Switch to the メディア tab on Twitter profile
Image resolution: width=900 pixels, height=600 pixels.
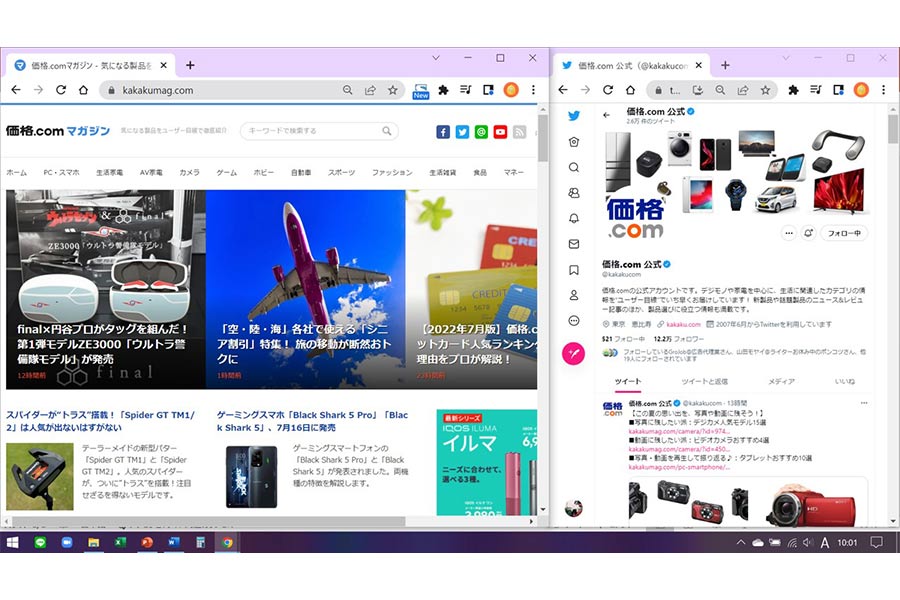[782, 381]
